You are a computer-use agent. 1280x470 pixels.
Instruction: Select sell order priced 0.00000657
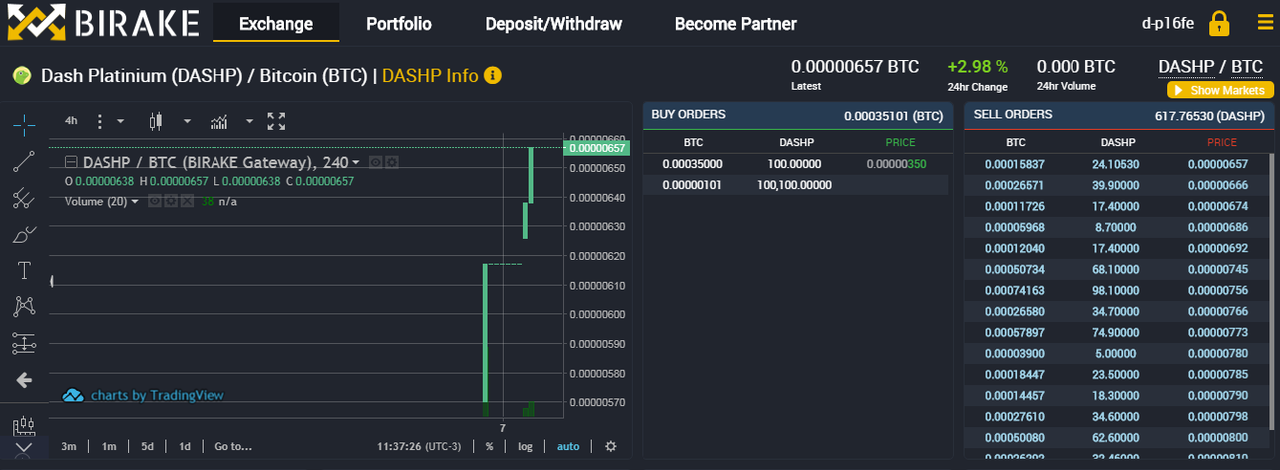1115,164
